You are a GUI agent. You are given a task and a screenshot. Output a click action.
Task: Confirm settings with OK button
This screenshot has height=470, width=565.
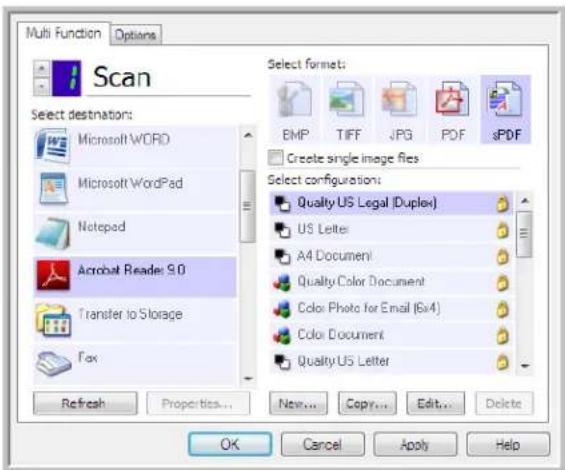(230, 444)
